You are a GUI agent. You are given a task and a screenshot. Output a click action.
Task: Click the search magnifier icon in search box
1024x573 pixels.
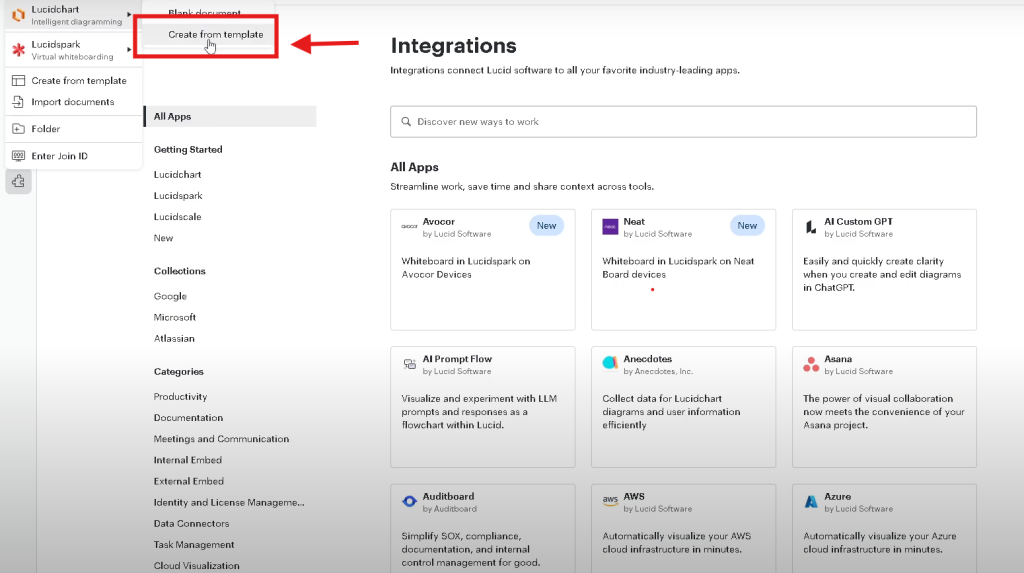406,122
